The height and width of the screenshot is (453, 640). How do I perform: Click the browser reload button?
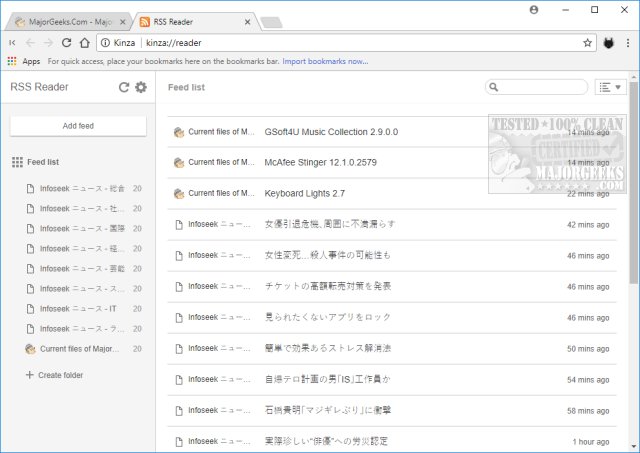coord(67,42)
